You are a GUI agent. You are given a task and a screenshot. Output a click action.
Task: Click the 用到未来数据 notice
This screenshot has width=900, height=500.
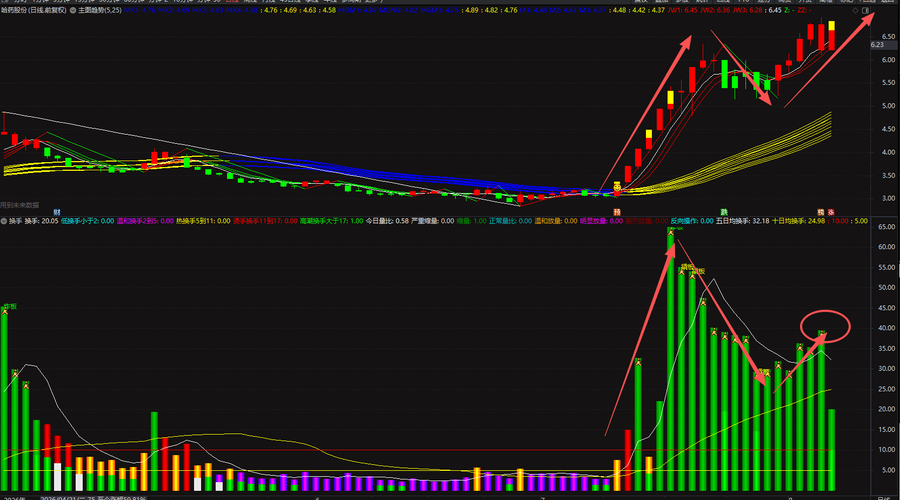pyautogui.click(x=20, y=205)
